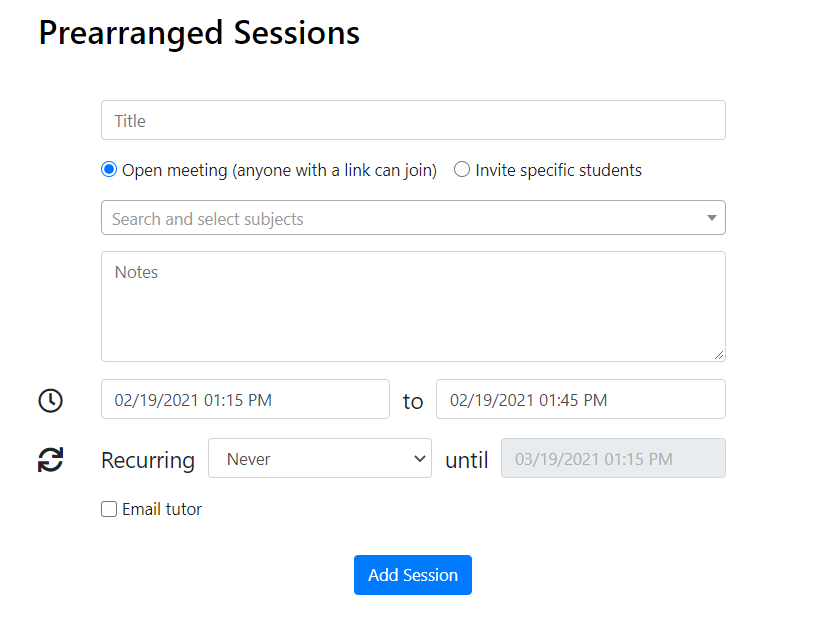
Task: Choose the Invite specific students radio option
Action: point(462,170)
